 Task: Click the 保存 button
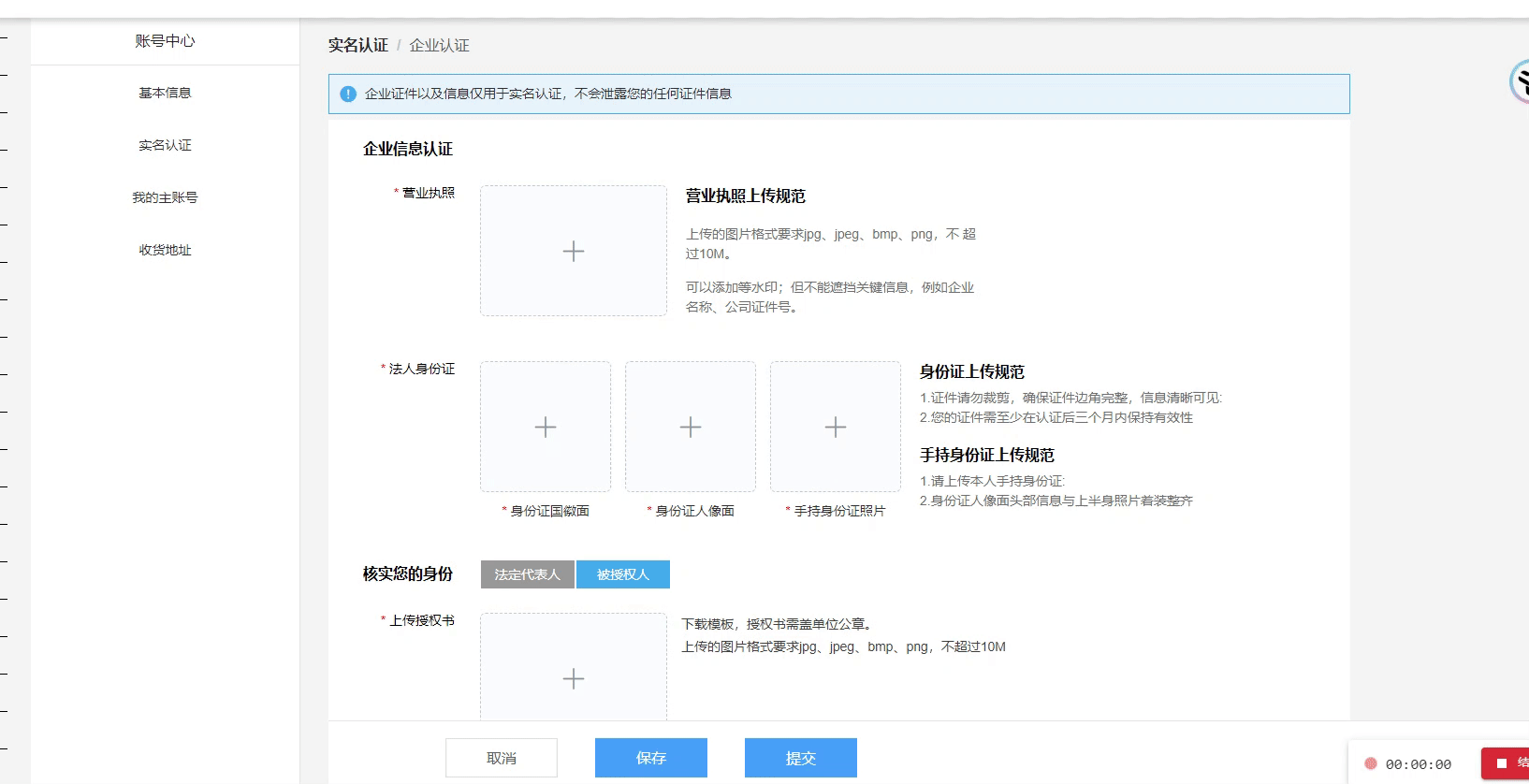(x=651, y=758)
